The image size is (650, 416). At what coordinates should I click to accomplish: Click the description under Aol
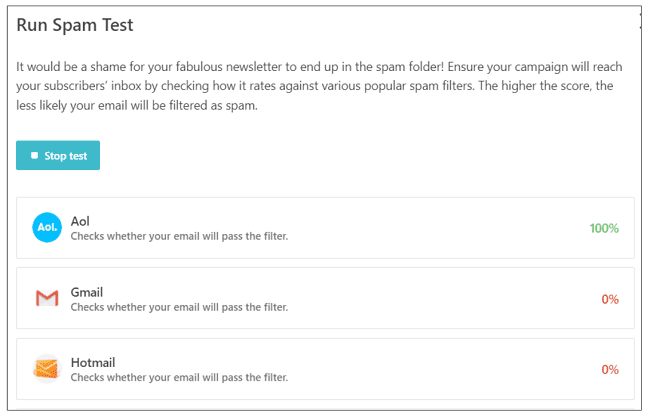pyautogui.click(x=179, y=236)
